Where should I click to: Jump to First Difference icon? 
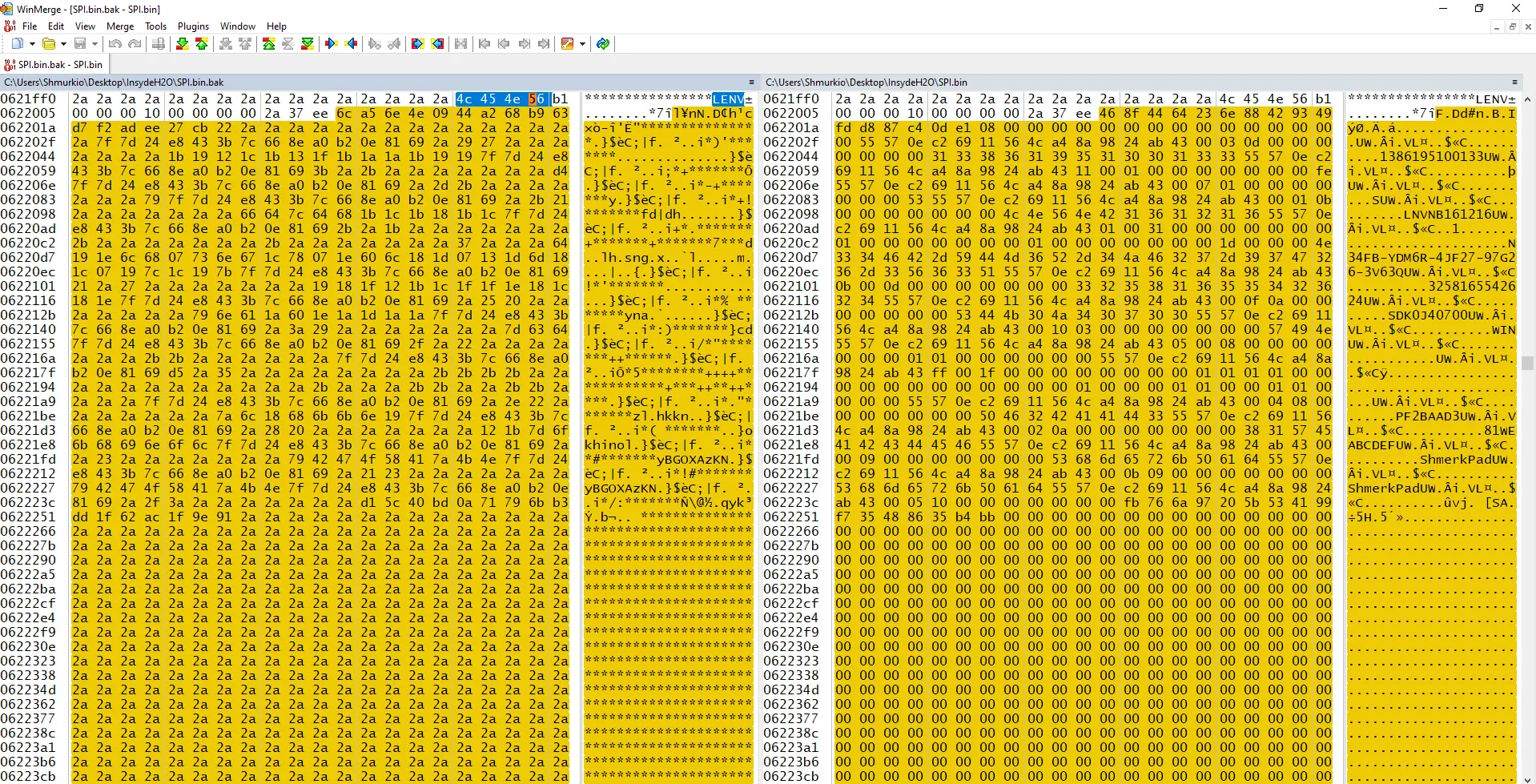point(269,44)
